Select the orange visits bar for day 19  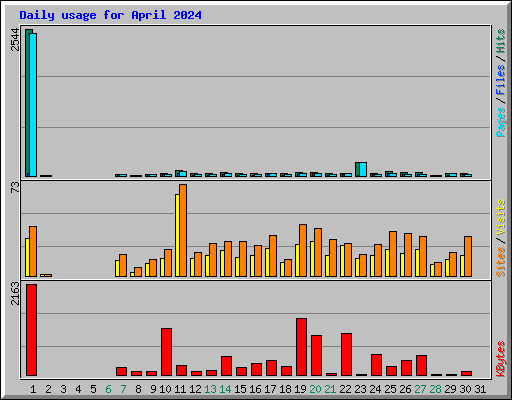[x=303, y=250]
